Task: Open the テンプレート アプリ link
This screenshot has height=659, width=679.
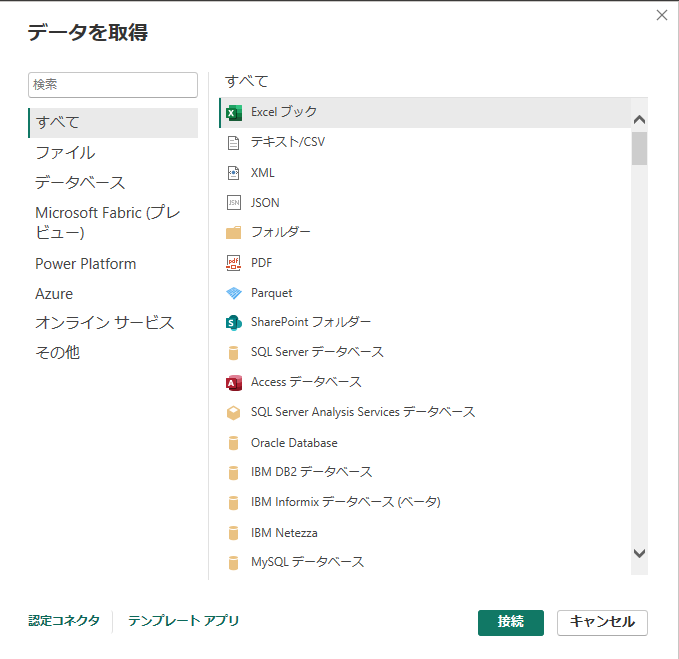Action: pos(184,621)
